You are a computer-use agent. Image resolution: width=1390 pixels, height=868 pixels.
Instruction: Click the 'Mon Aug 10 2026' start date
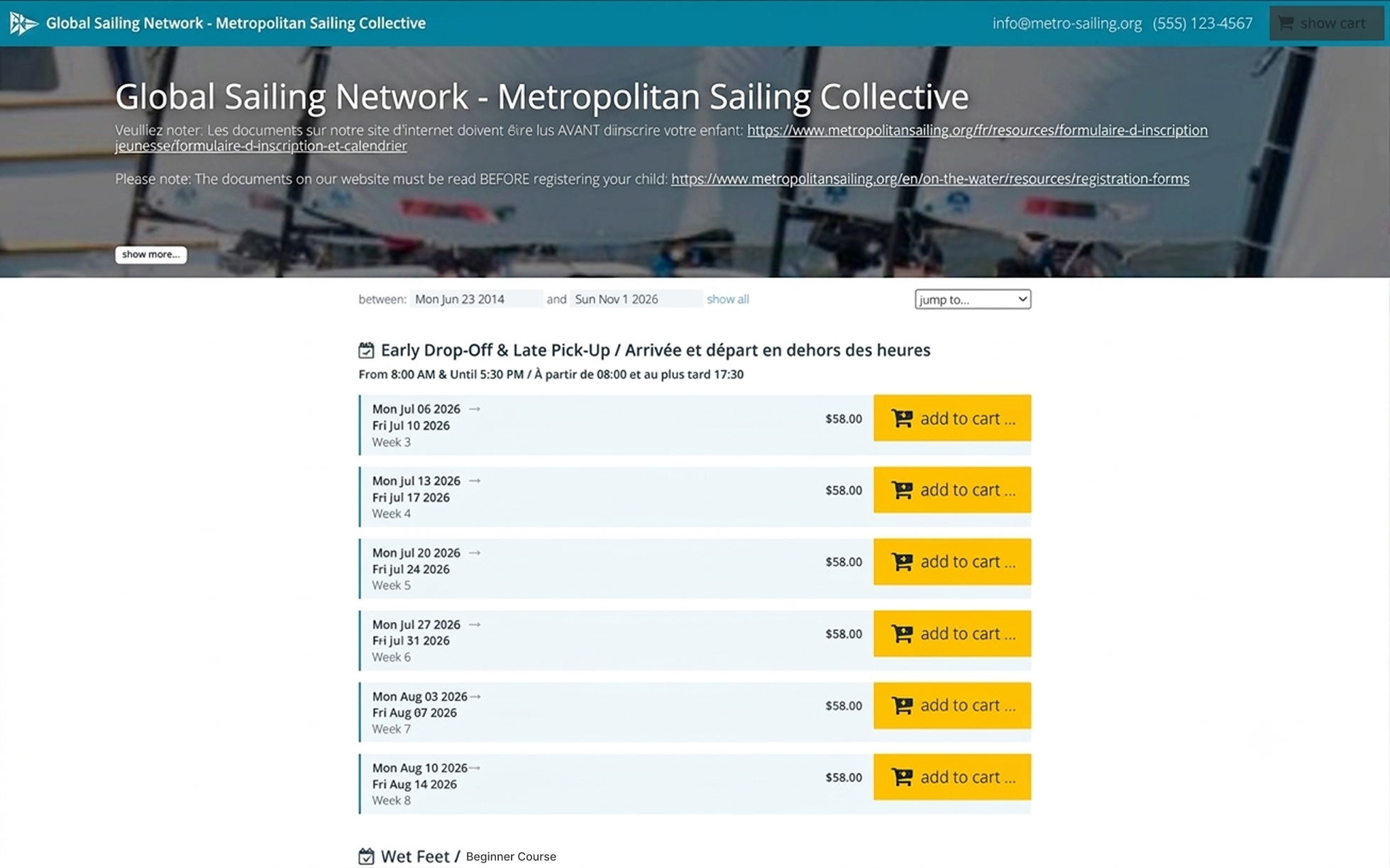(x=420, y=768)
